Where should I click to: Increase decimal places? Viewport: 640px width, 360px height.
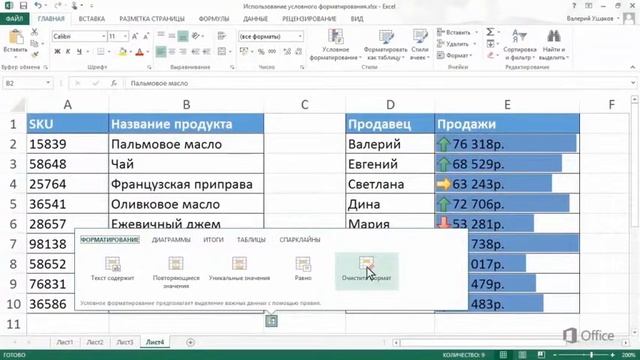pos(287,51)
